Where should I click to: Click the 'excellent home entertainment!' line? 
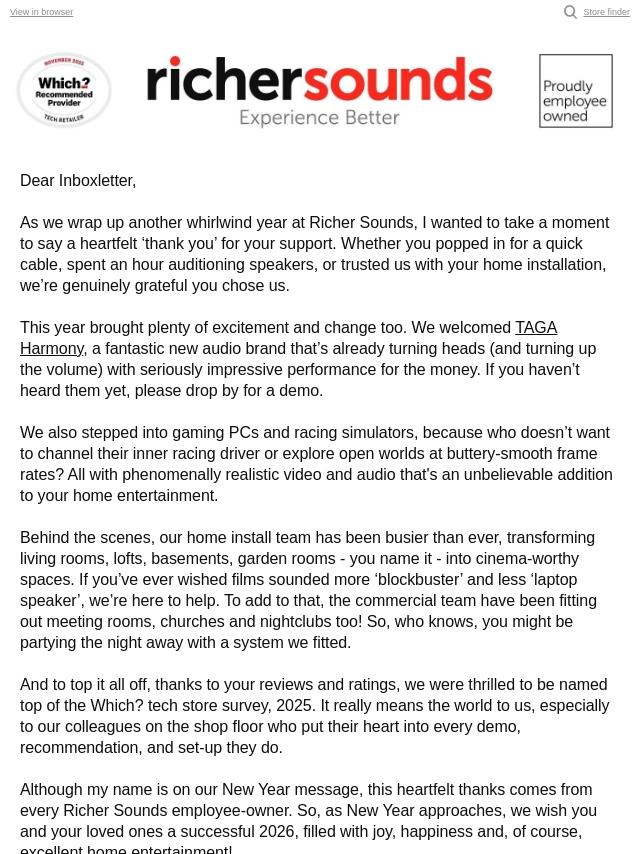tap(126, 849)
